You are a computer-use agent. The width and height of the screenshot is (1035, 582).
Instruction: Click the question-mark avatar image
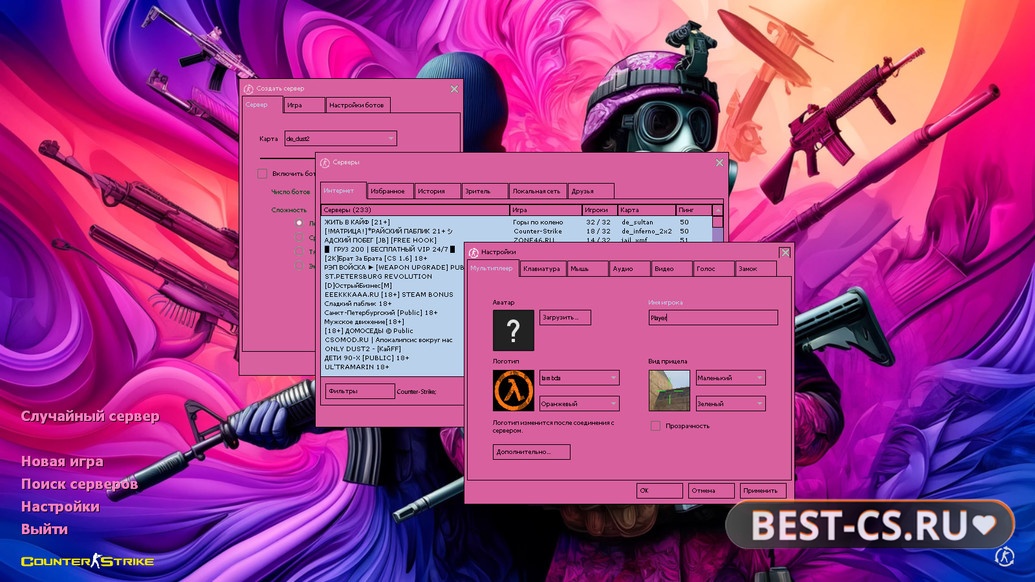pyautogui.click(x=513, y=330)
